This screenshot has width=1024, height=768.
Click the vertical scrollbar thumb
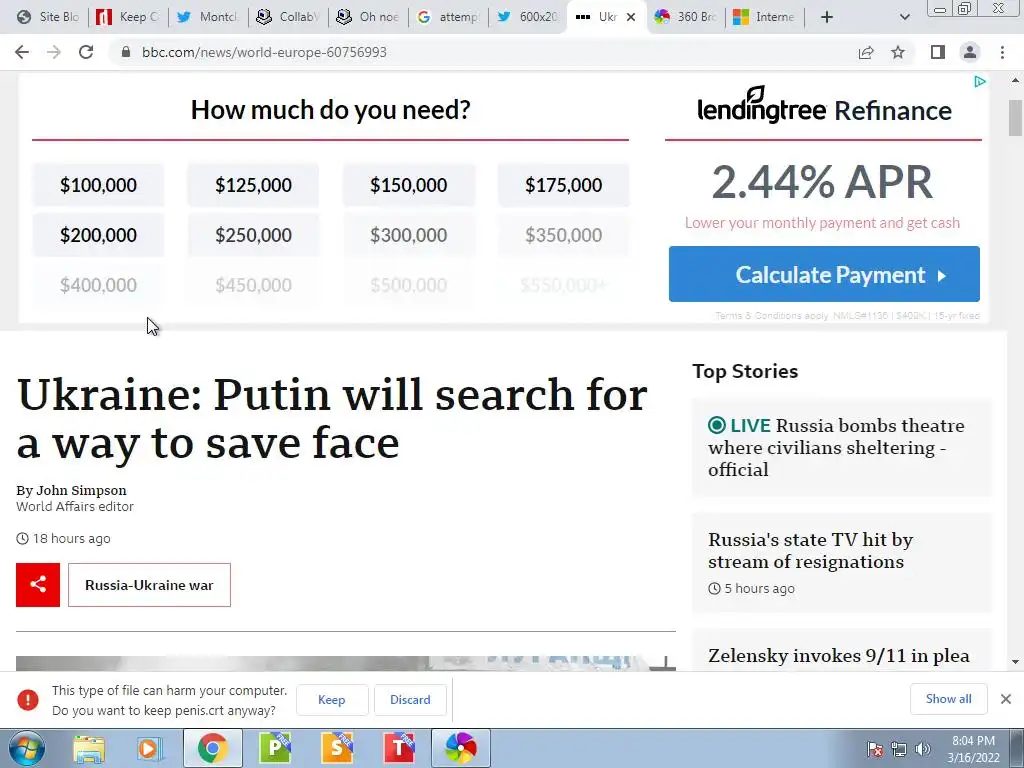click(x=1015, y=118)
